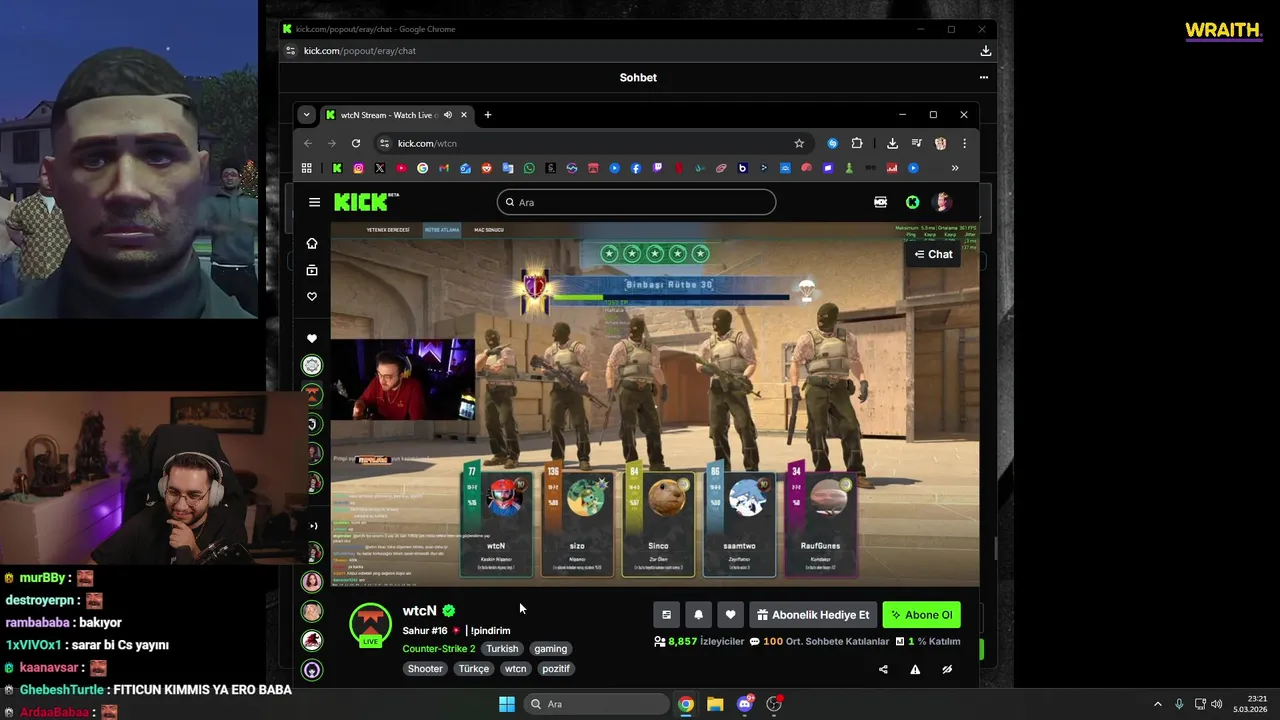
Task: Click the pozitif tag
Action: pyautogui.click(x=556, y=669)
